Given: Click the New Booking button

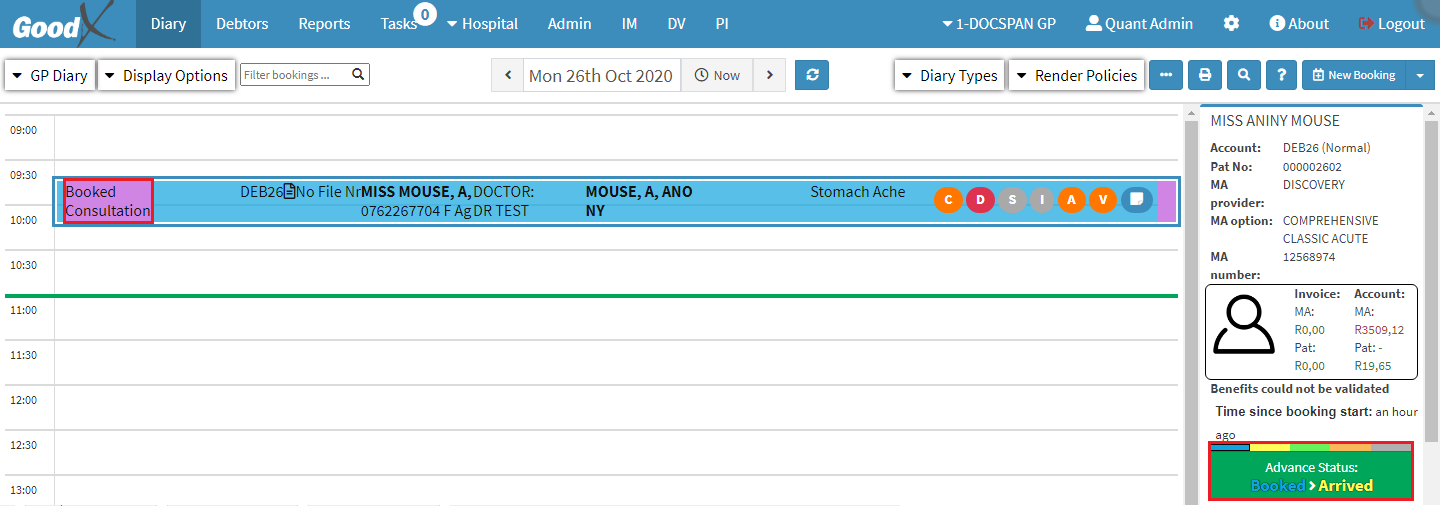Looking at the screenshot, I should click(x=1353, y=75).
